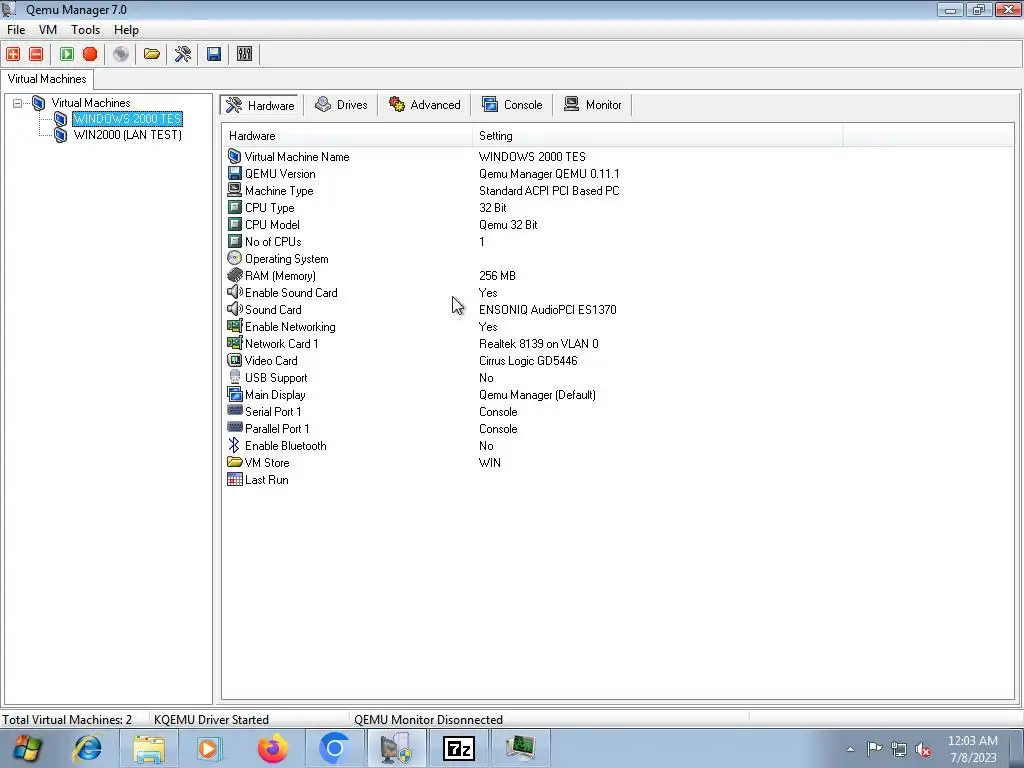Click the KQEMU Driver Started status text
The height and width of the screenshot is (768, 1024).
(211, 719)
